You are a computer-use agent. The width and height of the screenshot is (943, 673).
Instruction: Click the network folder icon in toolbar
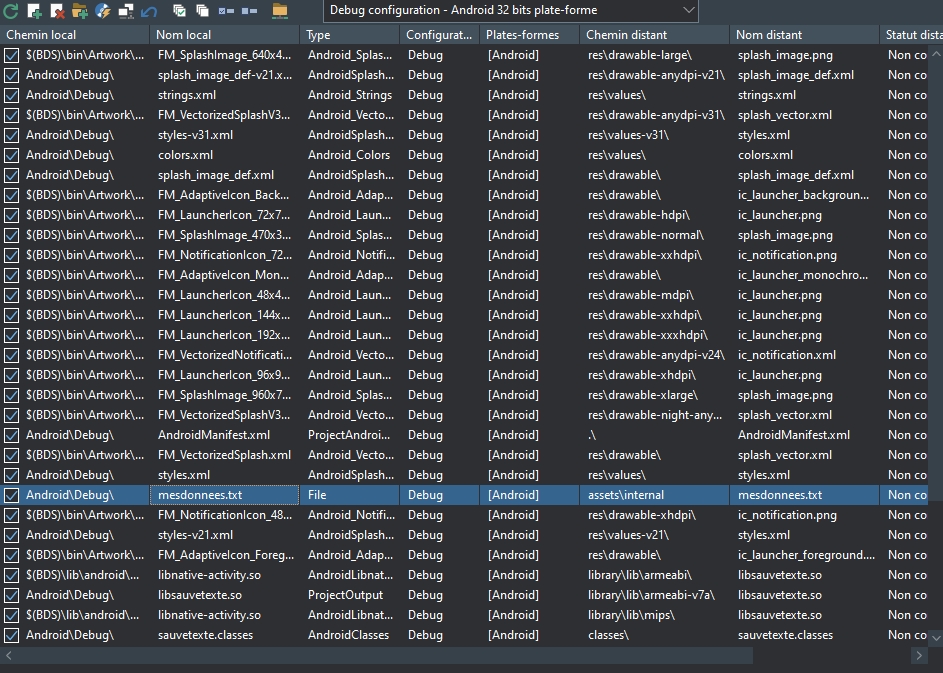click(x=279, y=11)
